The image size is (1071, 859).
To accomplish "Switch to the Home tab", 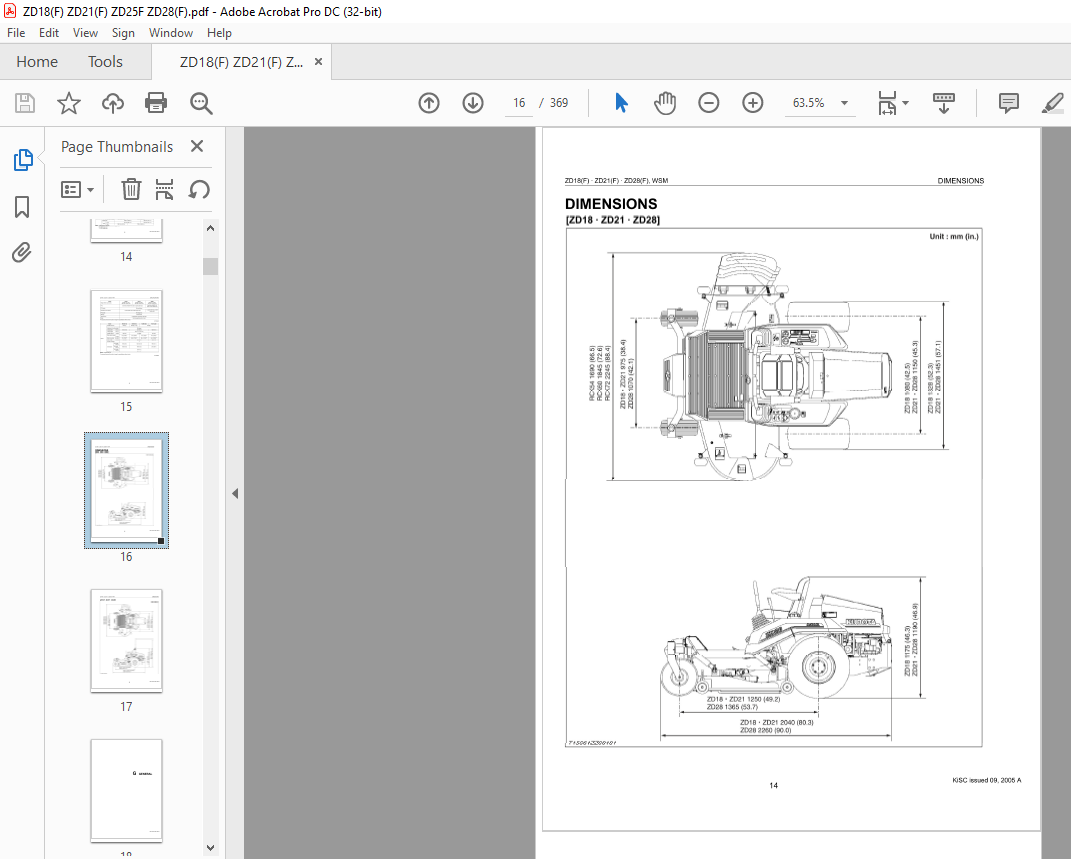I will point(37,61).
